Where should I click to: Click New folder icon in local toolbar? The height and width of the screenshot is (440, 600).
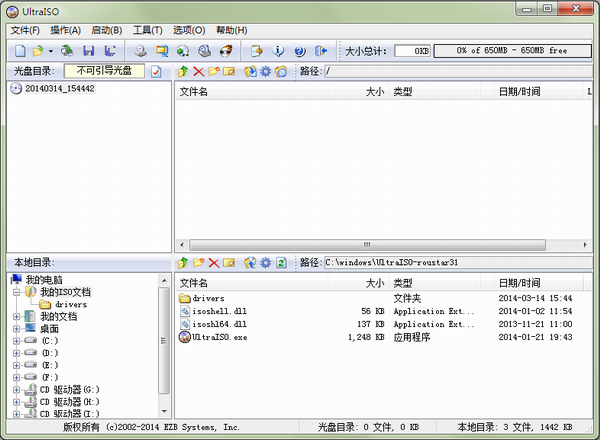198,262
